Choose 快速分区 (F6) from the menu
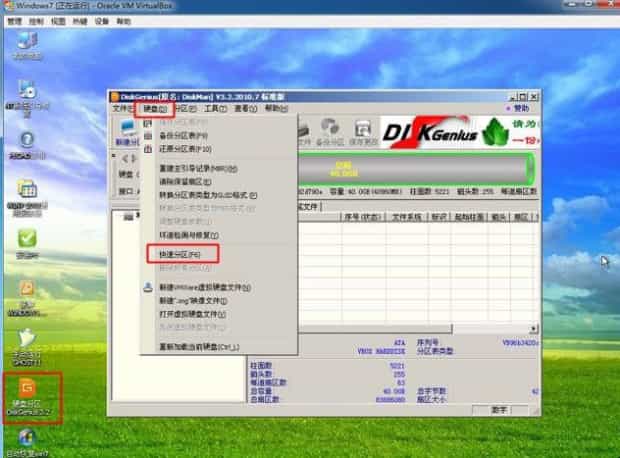620x458 pixels. point(180,255)
